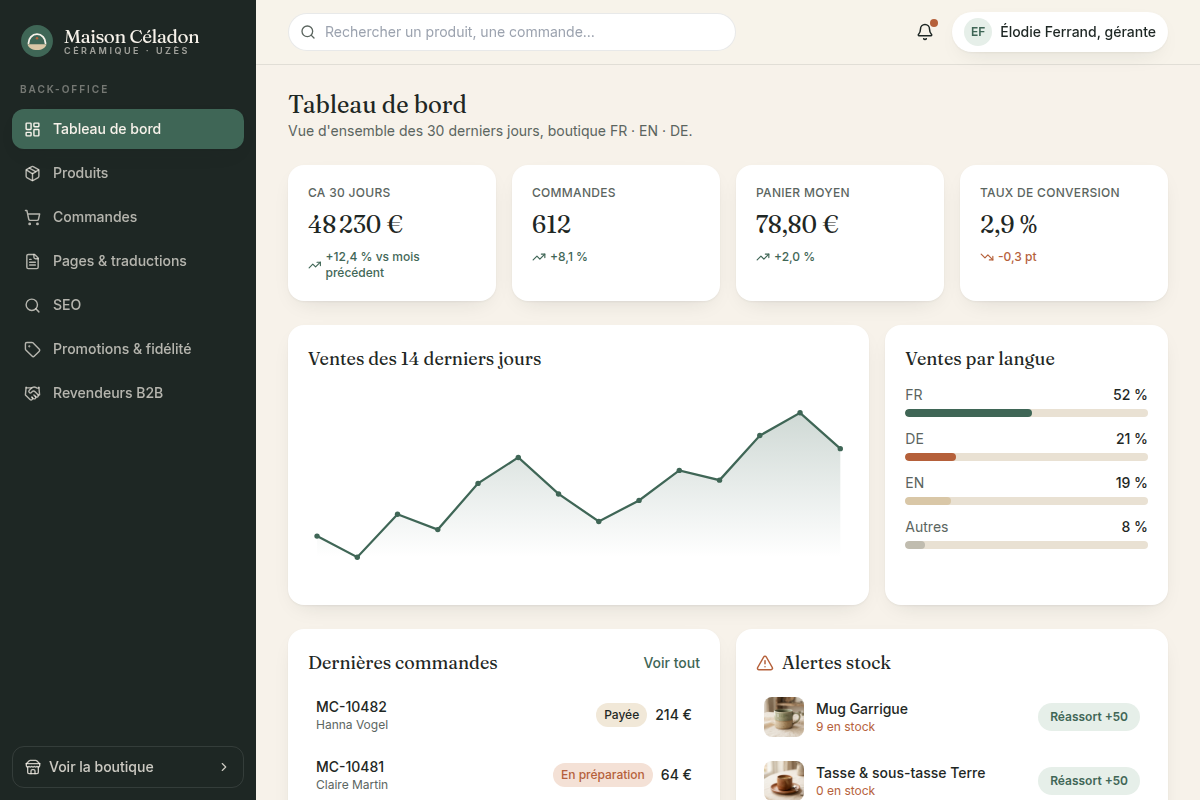Click the DE sales progress bar

pos(1026,457)
